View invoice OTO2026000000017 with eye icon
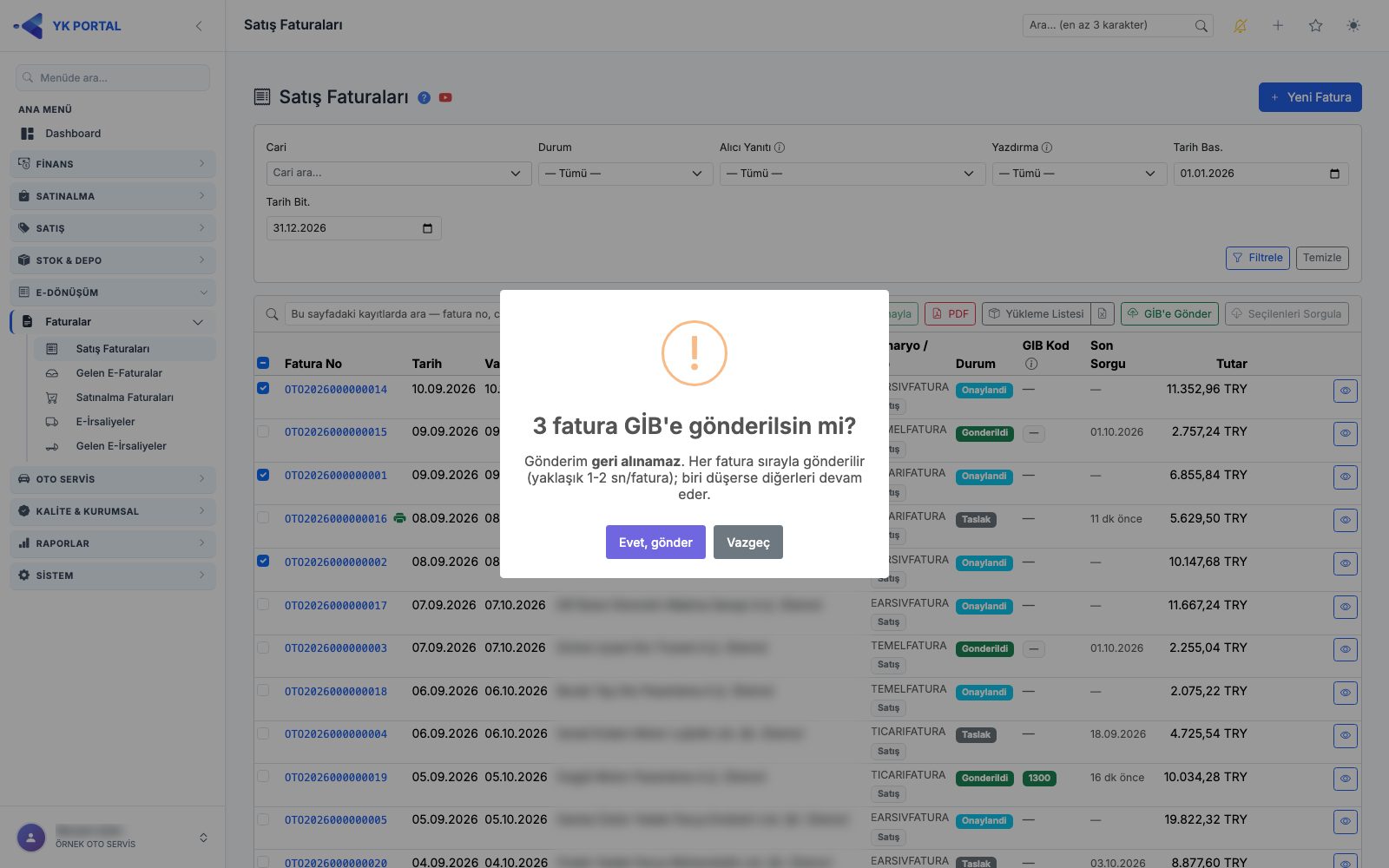The height and width of the screenshot is (868, 1389). coord(1346,607)
